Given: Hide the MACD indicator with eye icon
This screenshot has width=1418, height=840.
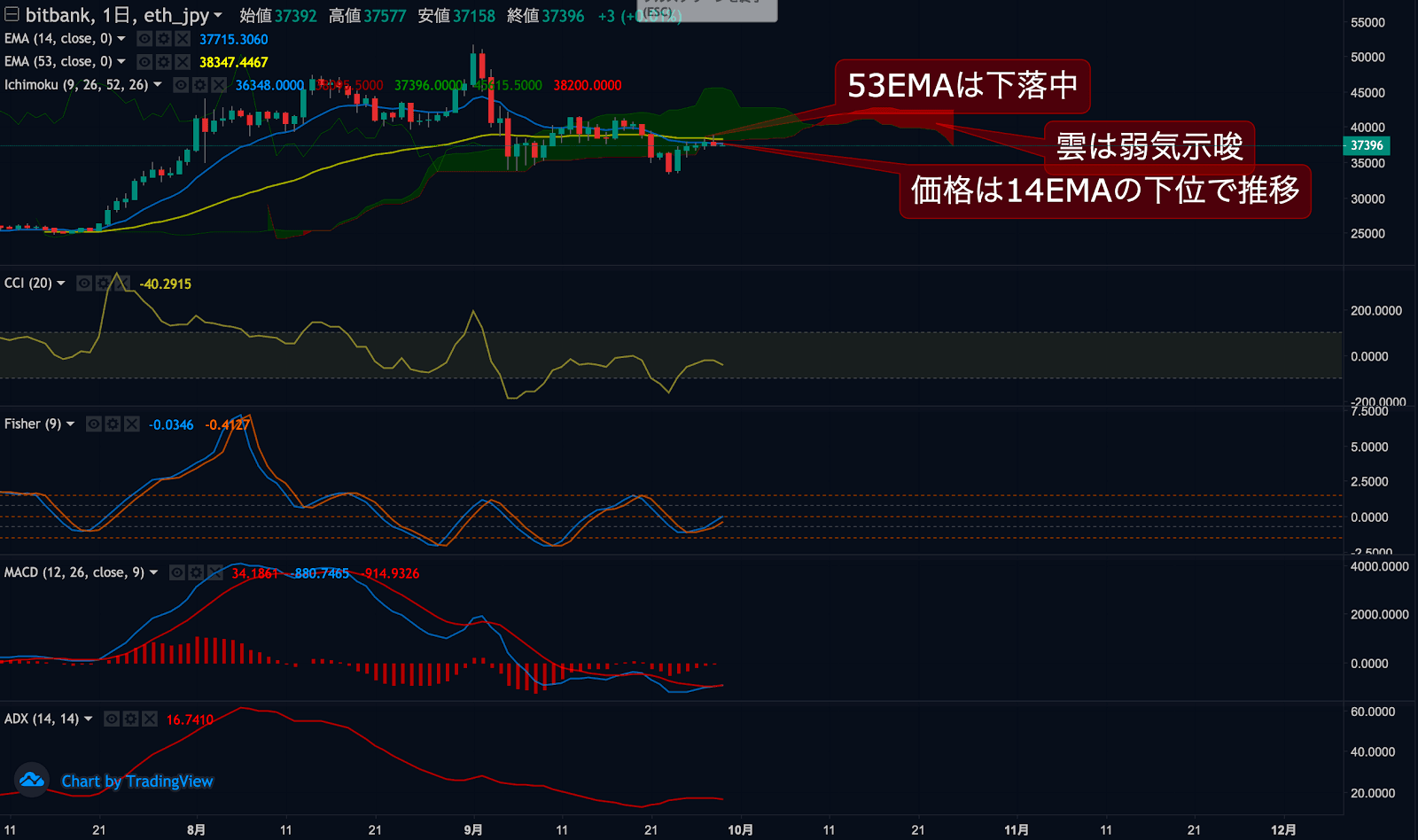Looking at the screenshot, I should pos(177,573).
